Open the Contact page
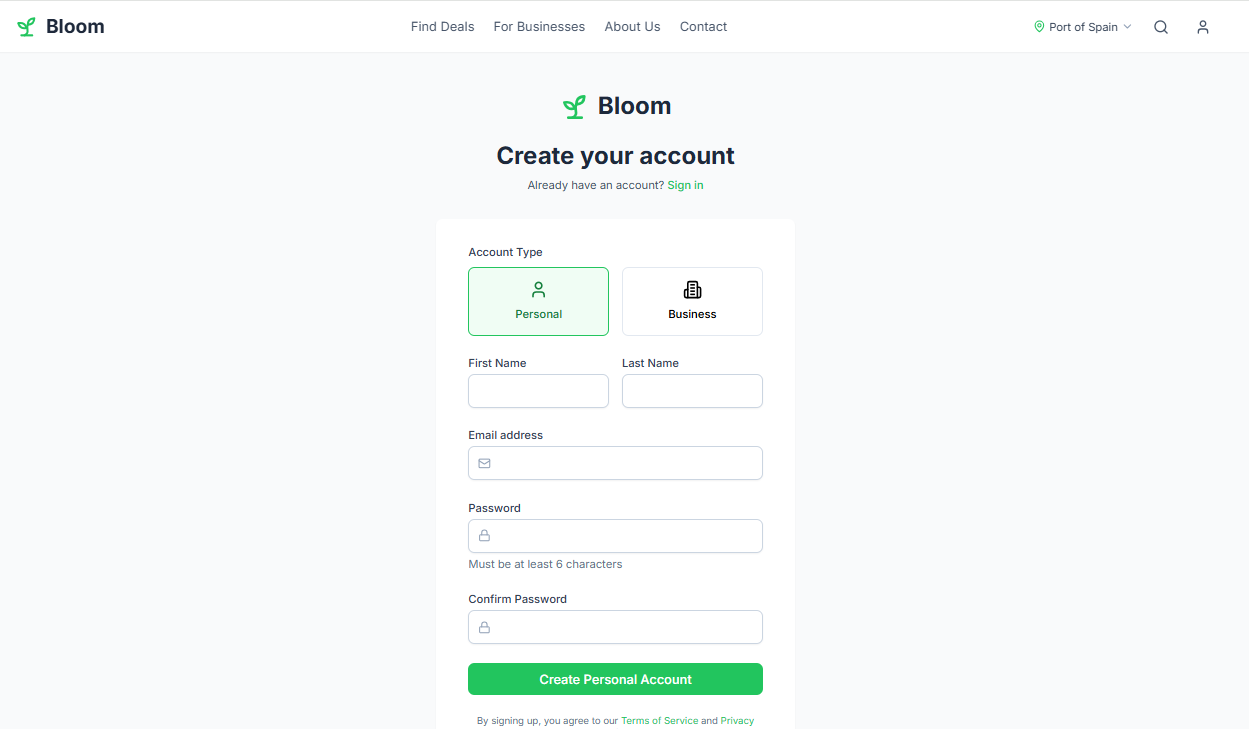 coord(703,27)
